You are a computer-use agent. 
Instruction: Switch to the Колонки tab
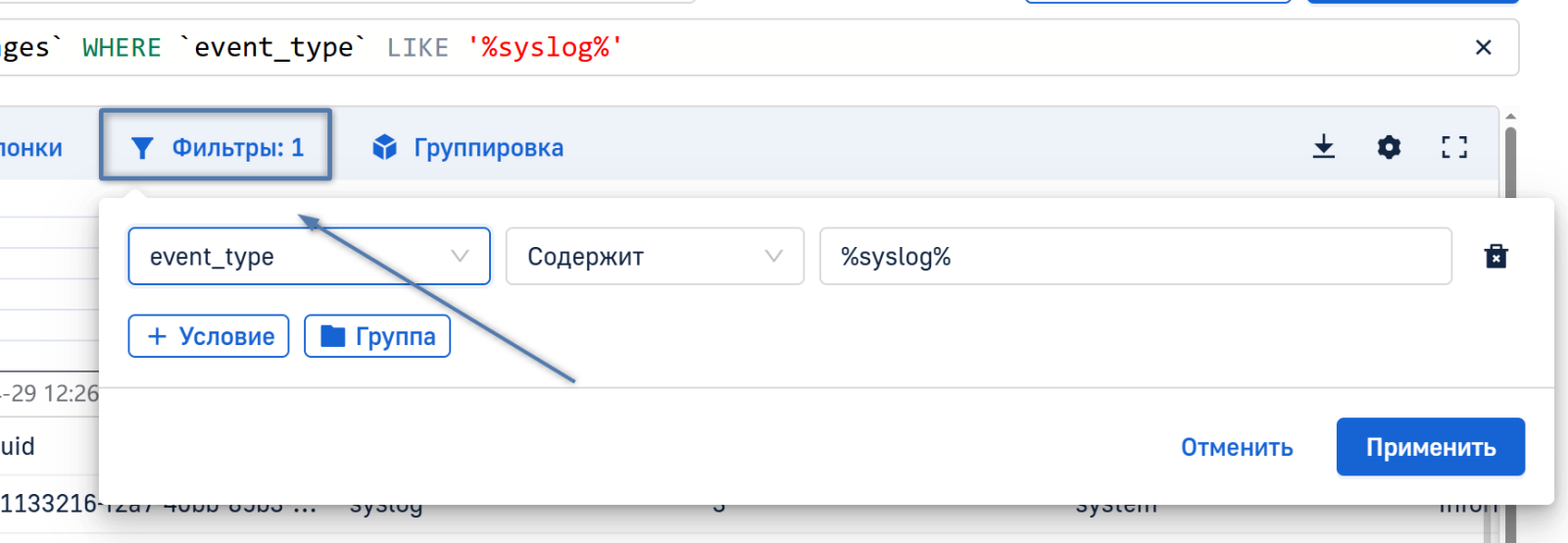tap(31, 148)
